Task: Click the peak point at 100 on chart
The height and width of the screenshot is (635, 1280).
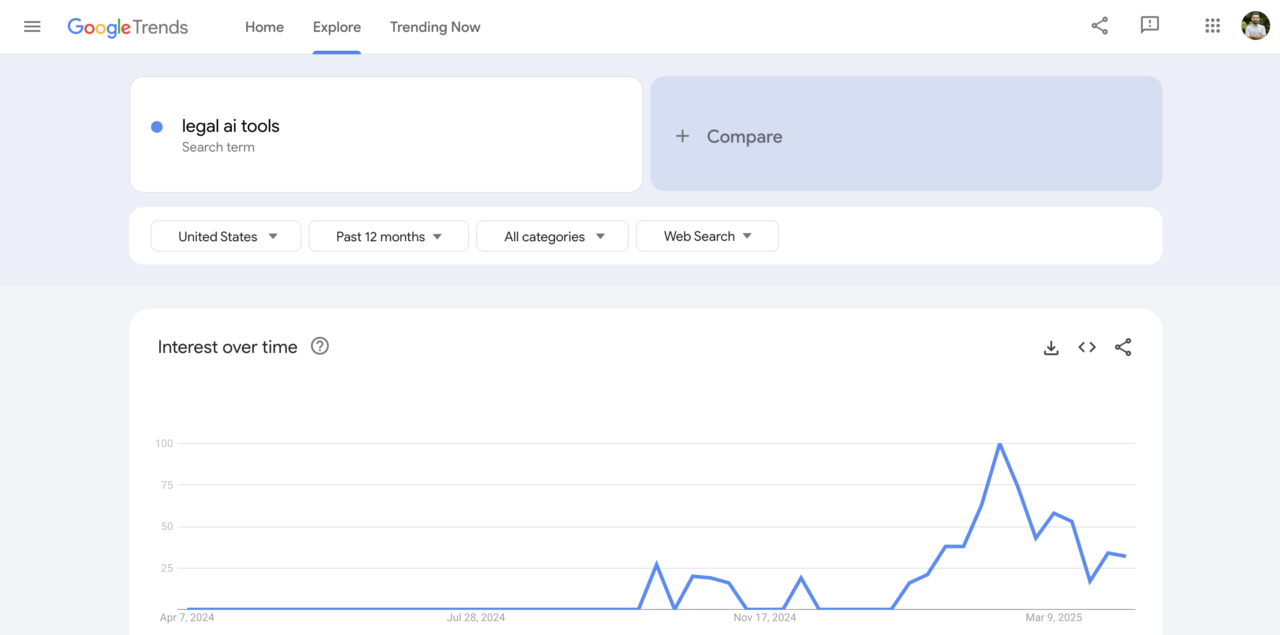Action: tap(999, 443)
